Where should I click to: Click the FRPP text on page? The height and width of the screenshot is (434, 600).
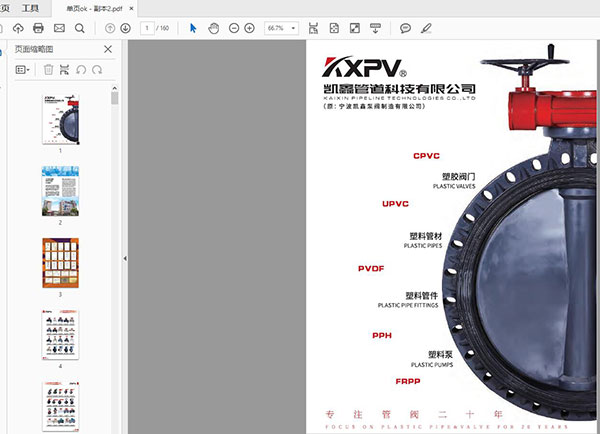tap(408, 381)
